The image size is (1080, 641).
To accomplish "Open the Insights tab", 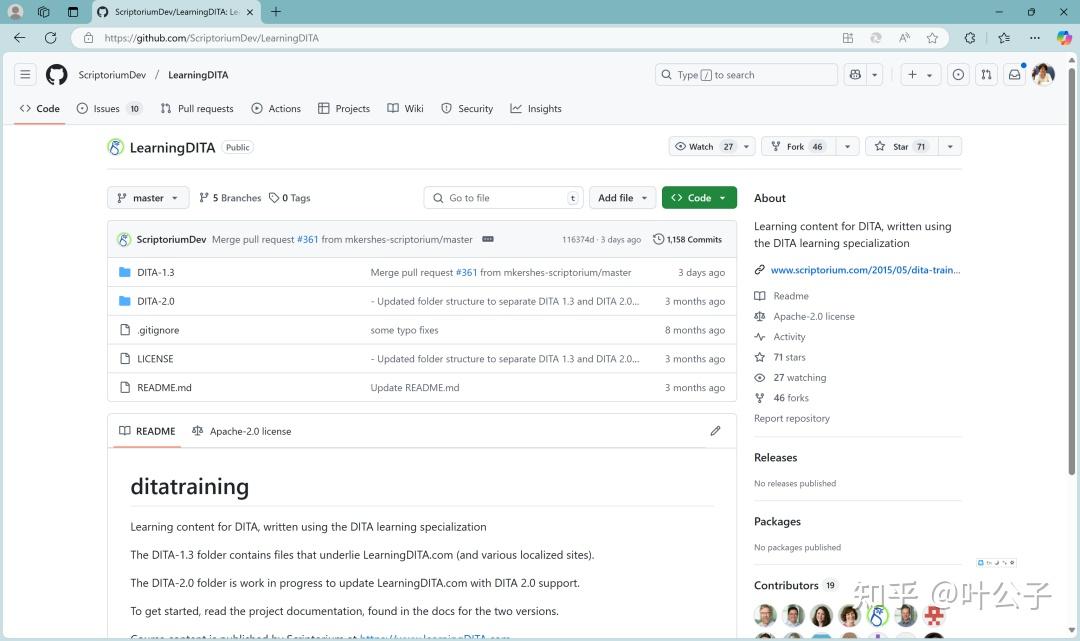I will click(x=536, y=109).
